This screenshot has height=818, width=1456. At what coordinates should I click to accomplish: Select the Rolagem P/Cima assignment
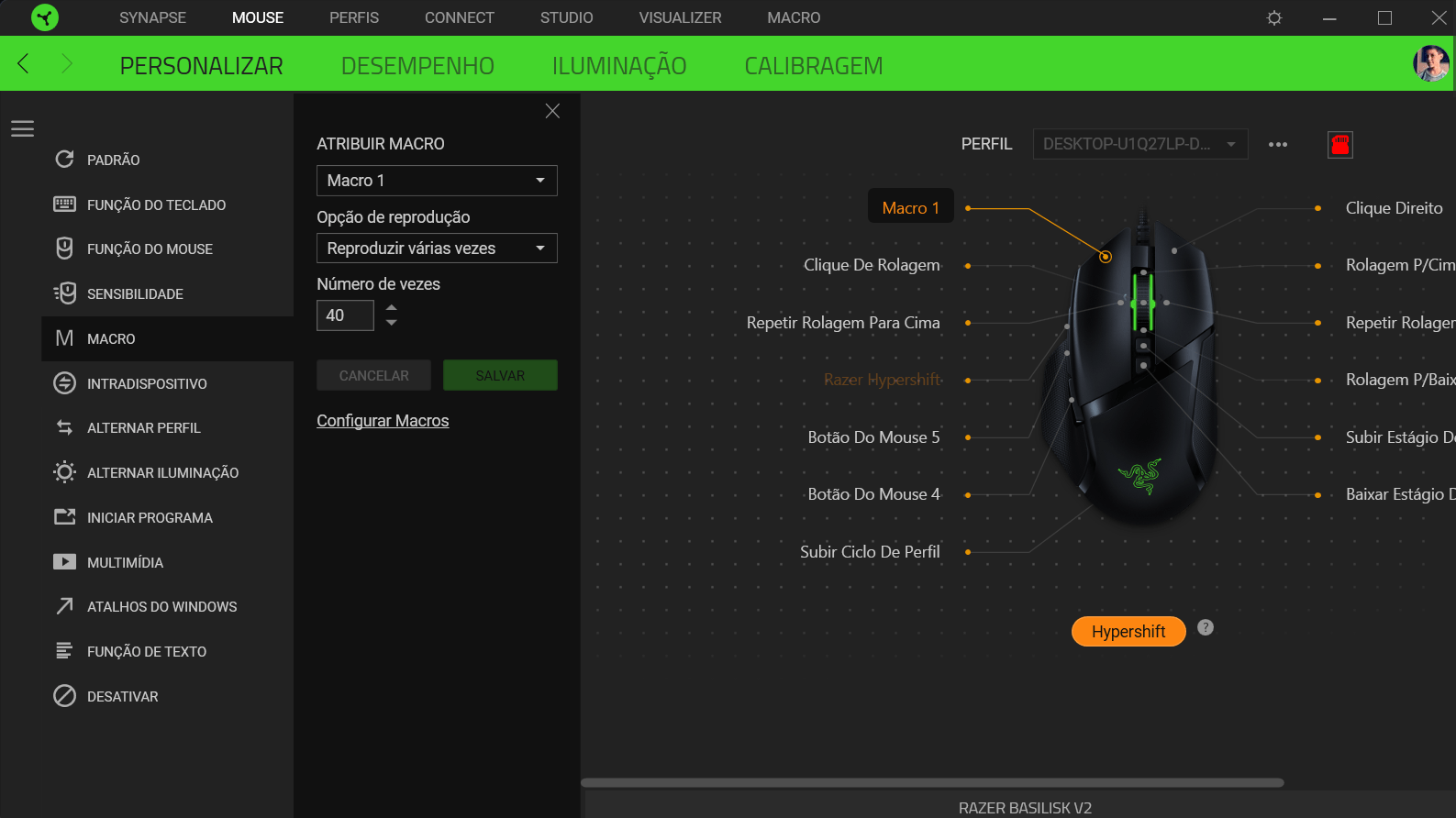[x=1400, y=265]
